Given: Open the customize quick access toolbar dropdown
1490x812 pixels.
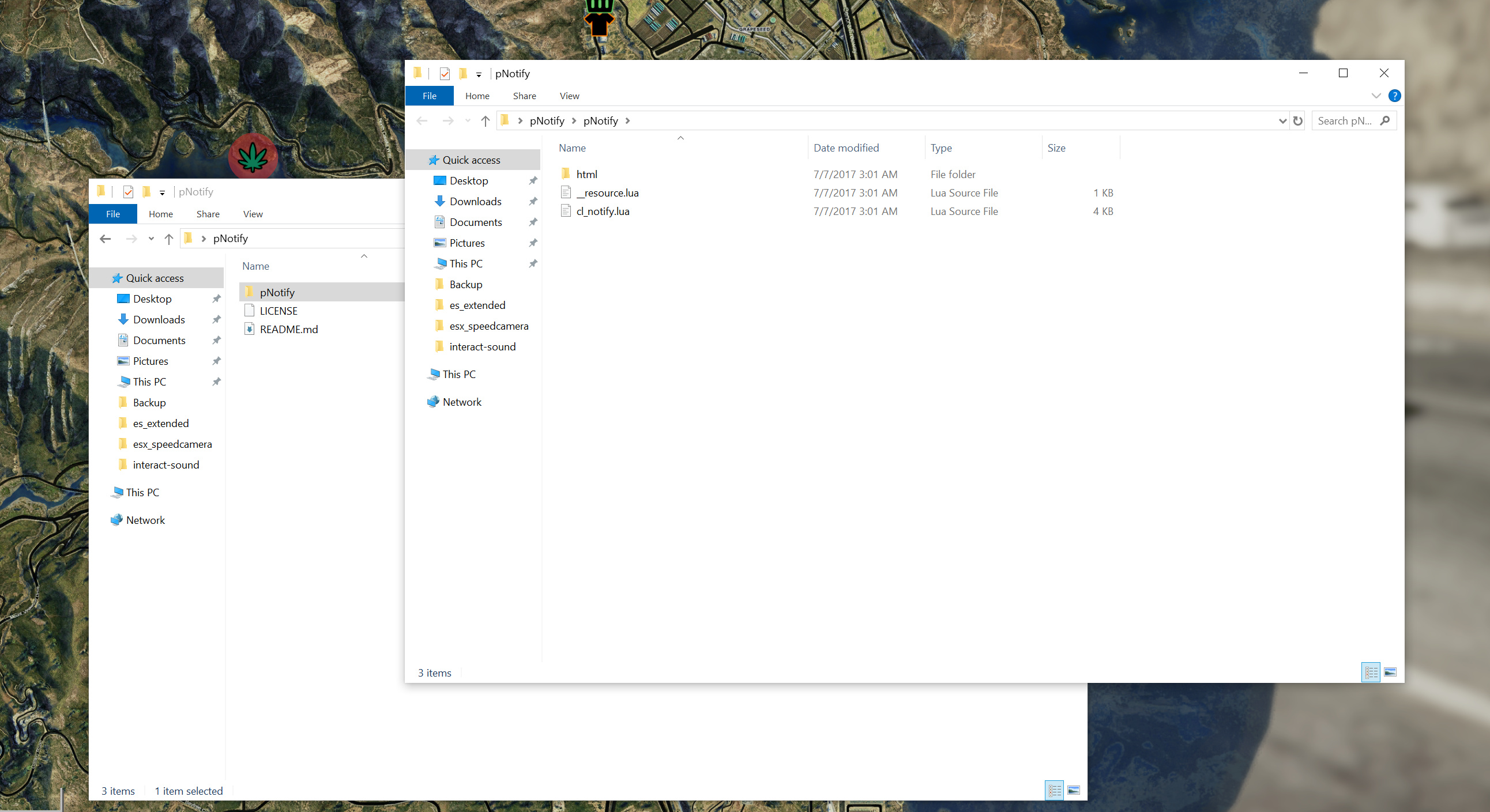Looking at the screenshot, I should pos(479,74).
